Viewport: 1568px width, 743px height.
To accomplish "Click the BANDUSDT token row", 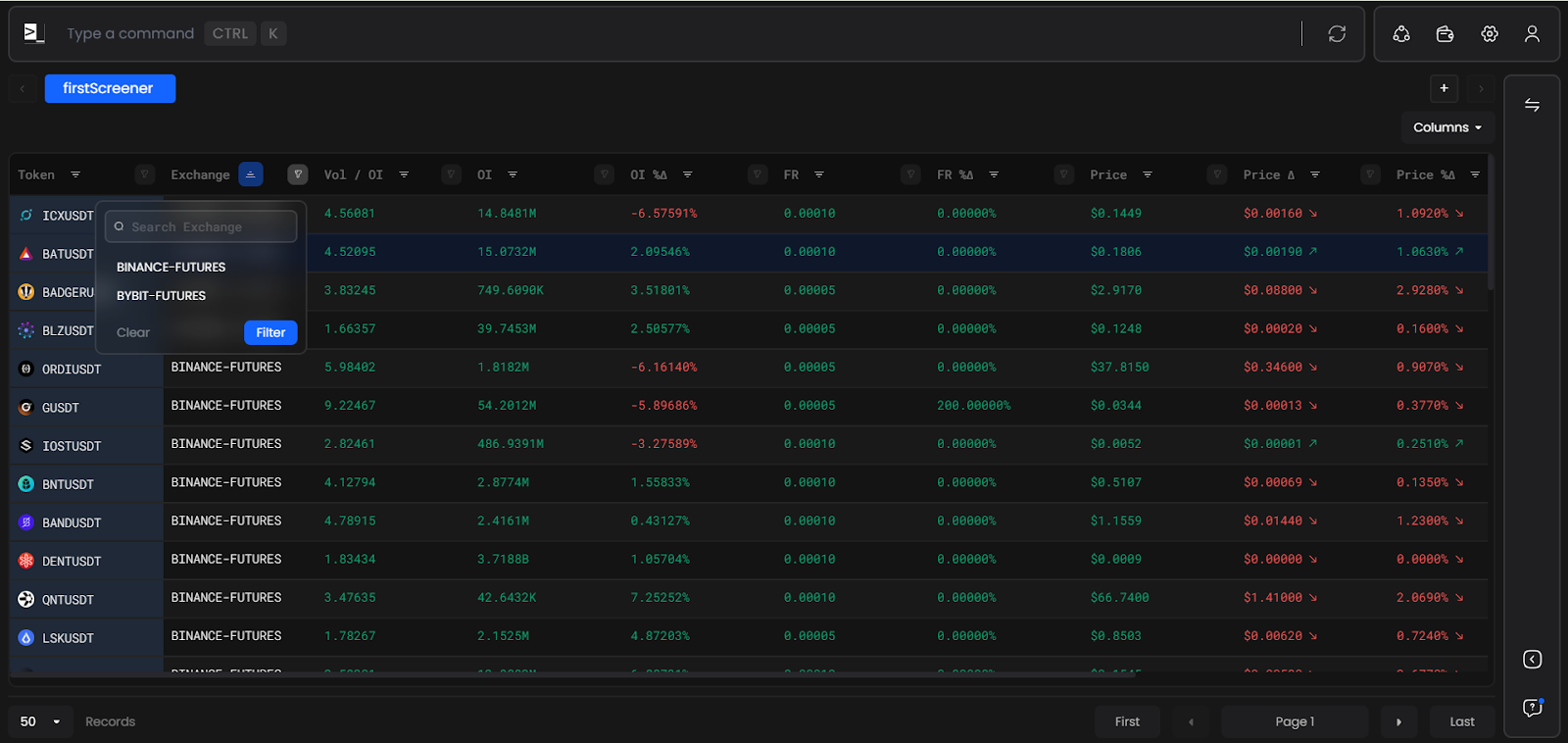I will tap(749, 521).
